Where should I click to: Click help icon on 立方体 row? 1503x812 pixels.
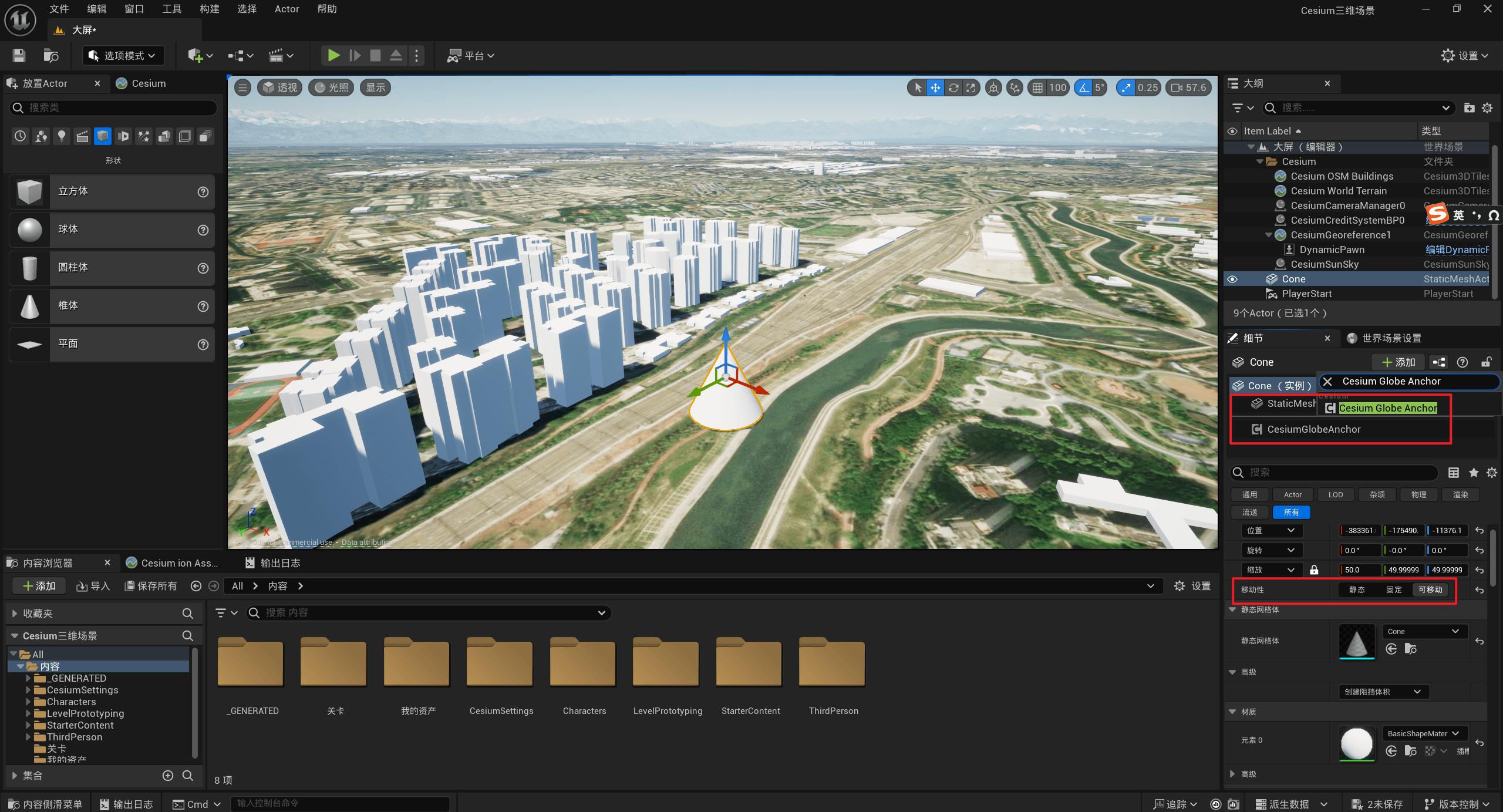point(203,191)
